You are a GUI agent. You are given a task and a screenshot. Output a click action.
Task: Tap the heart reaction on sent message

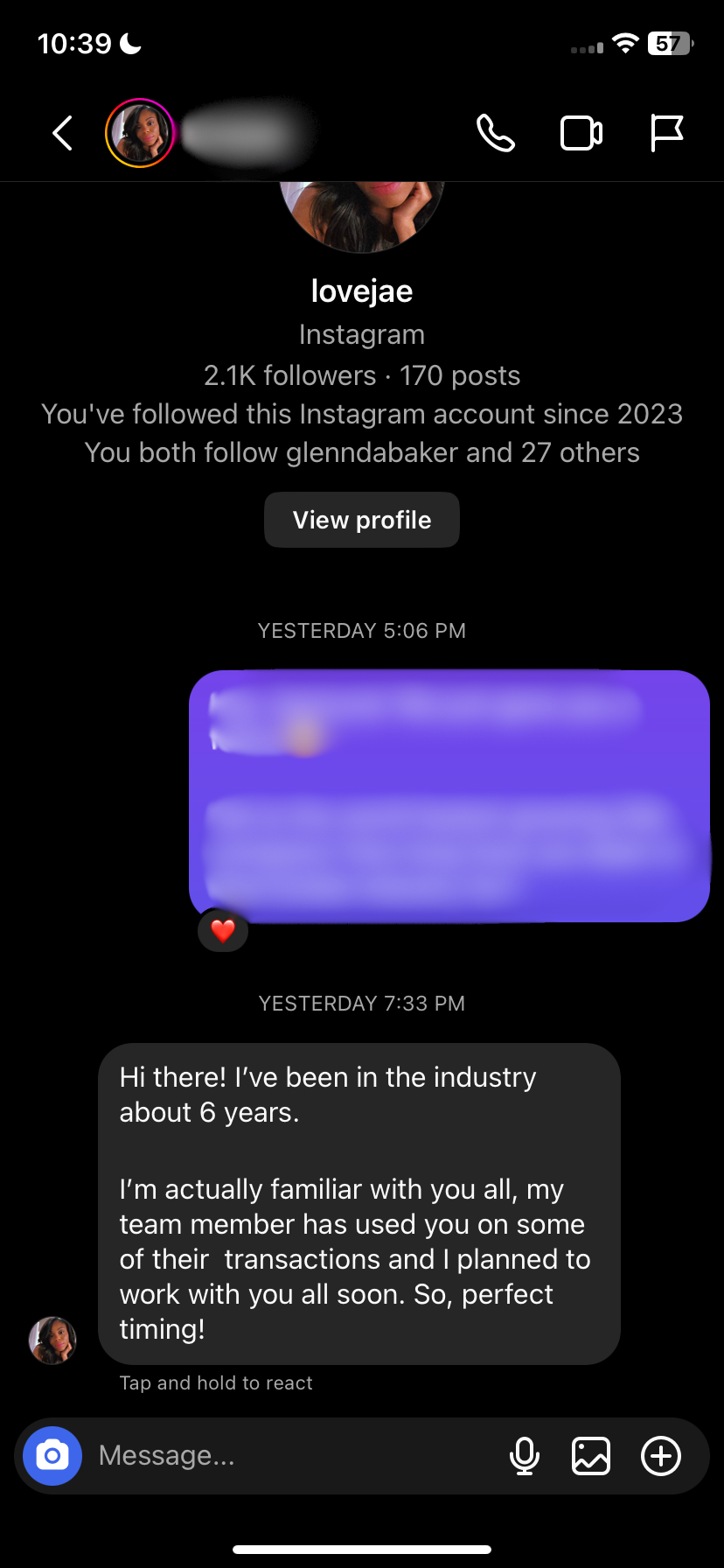[x=223, y=930]
